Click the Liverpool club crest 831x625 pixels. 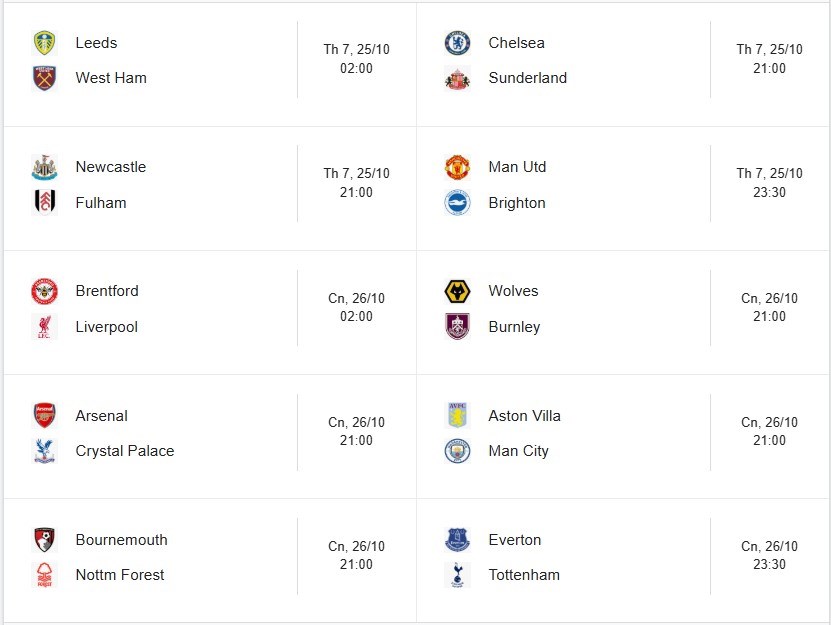[x=44, y=327]
